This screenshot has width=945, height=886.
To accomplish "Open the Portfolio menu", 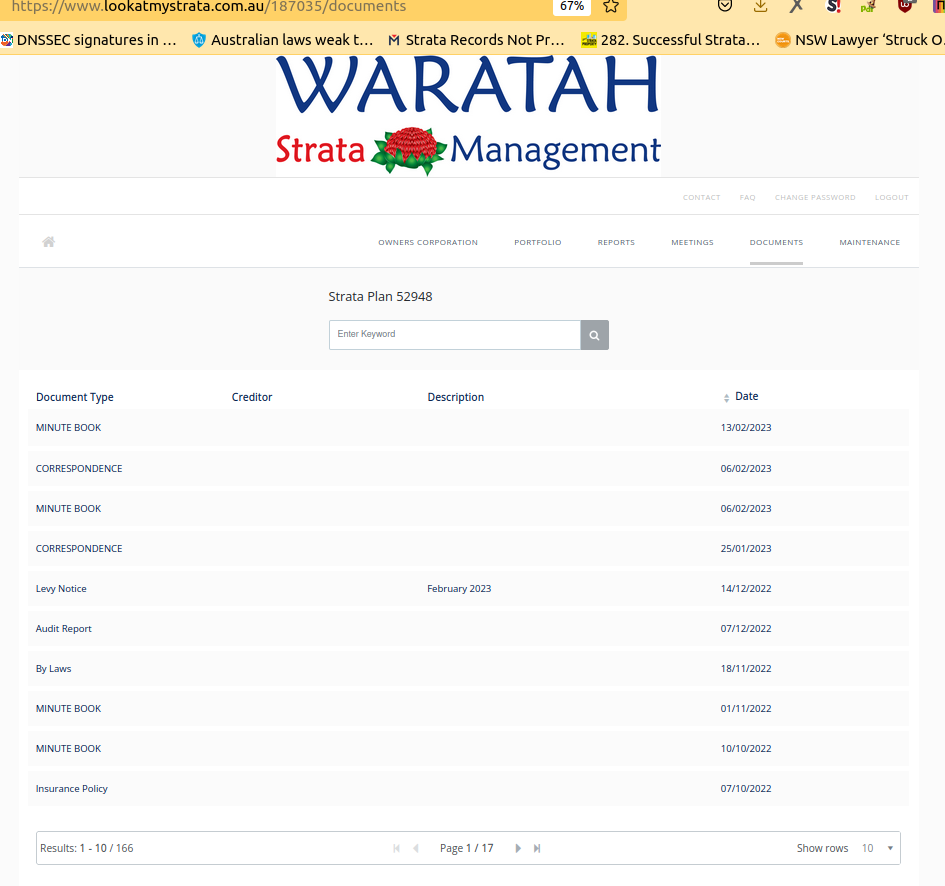I will point(538,242).
